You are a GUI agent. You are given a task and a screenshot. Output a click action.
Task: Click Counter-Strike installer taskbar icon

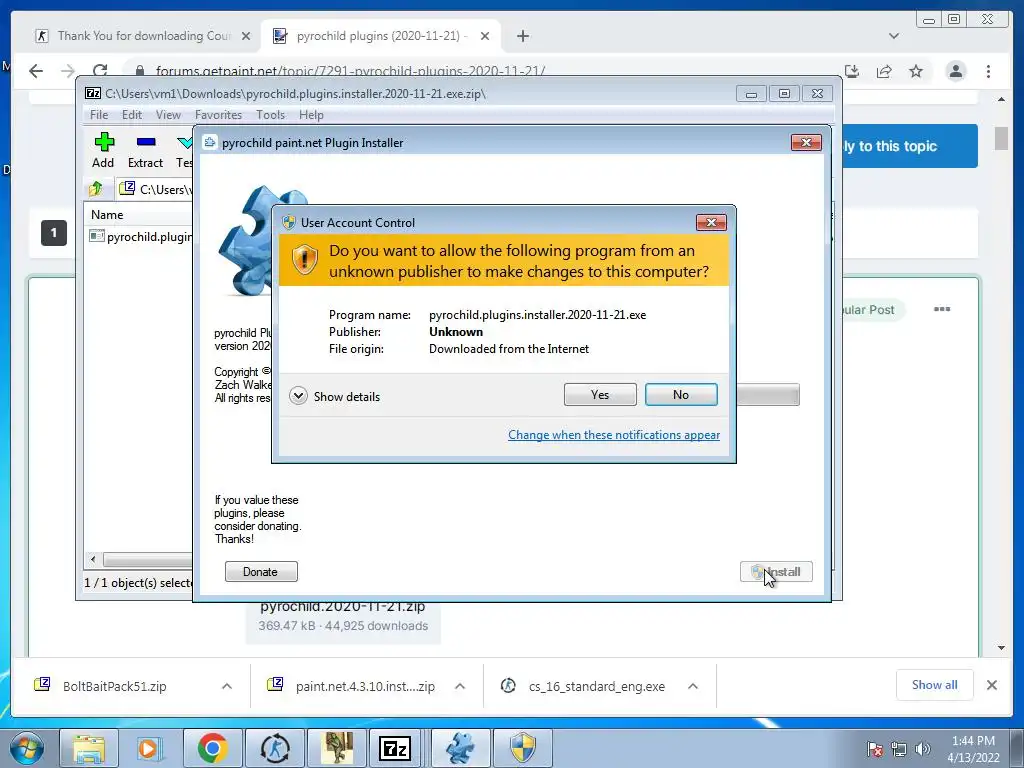275,748
